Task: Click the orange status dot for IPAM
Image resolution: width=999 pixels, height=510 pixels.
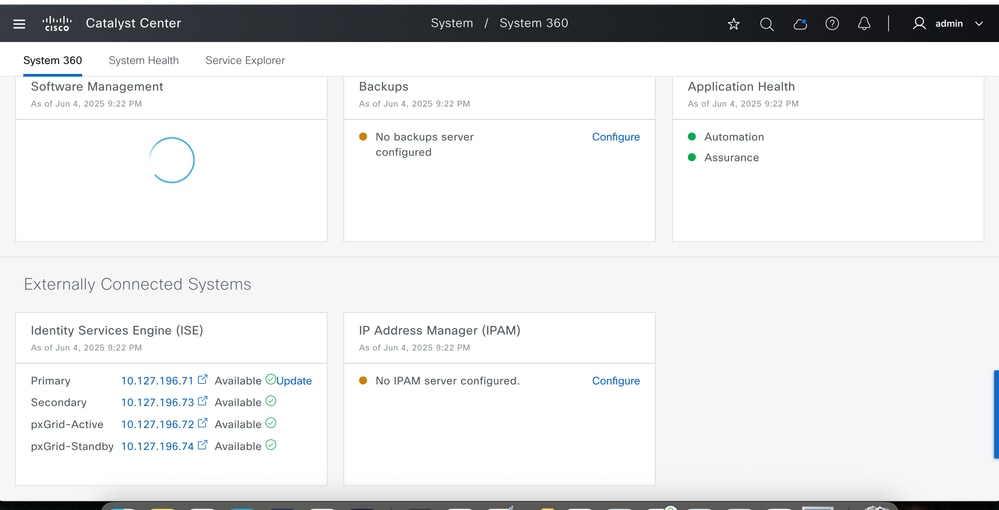Action: pos(363,381)
